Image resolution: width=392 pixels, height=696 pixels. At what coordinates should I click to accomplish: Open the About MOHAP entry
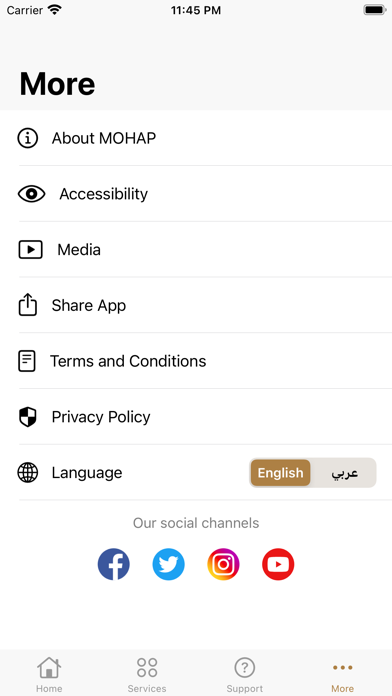tap(196, 138)
